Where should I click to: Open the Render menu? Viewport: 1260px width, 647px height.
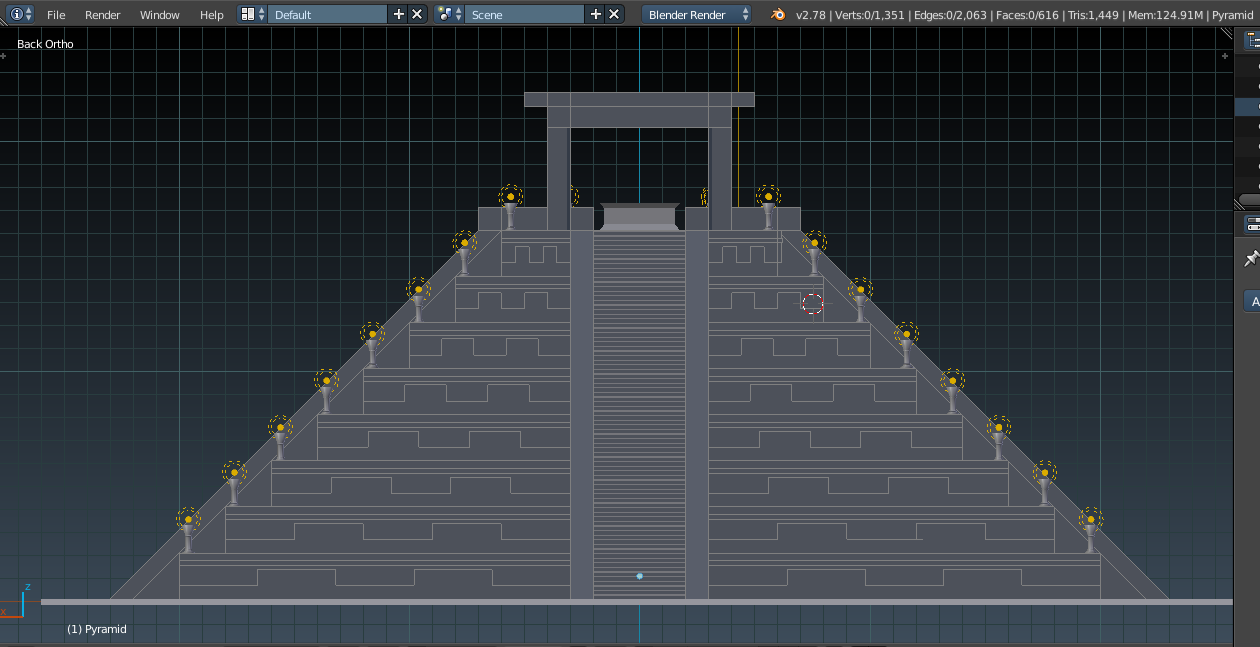tap(102, 15)
